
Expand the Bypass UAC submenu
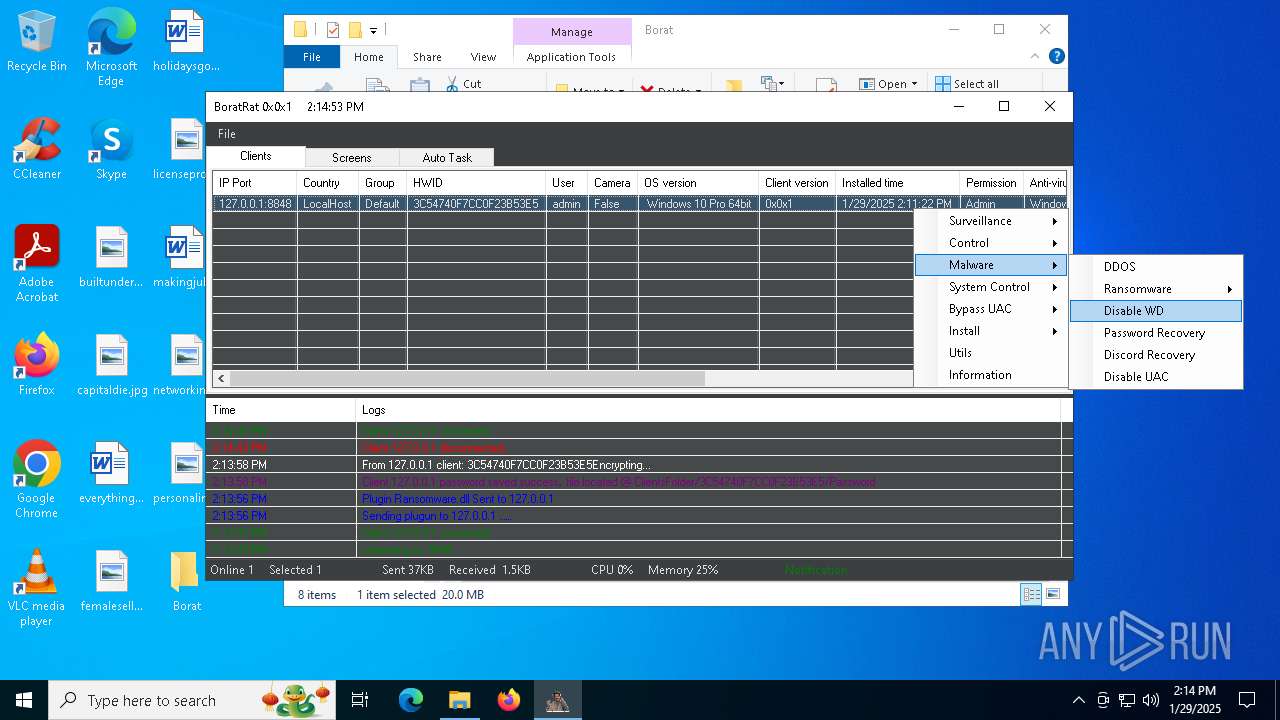991,309
